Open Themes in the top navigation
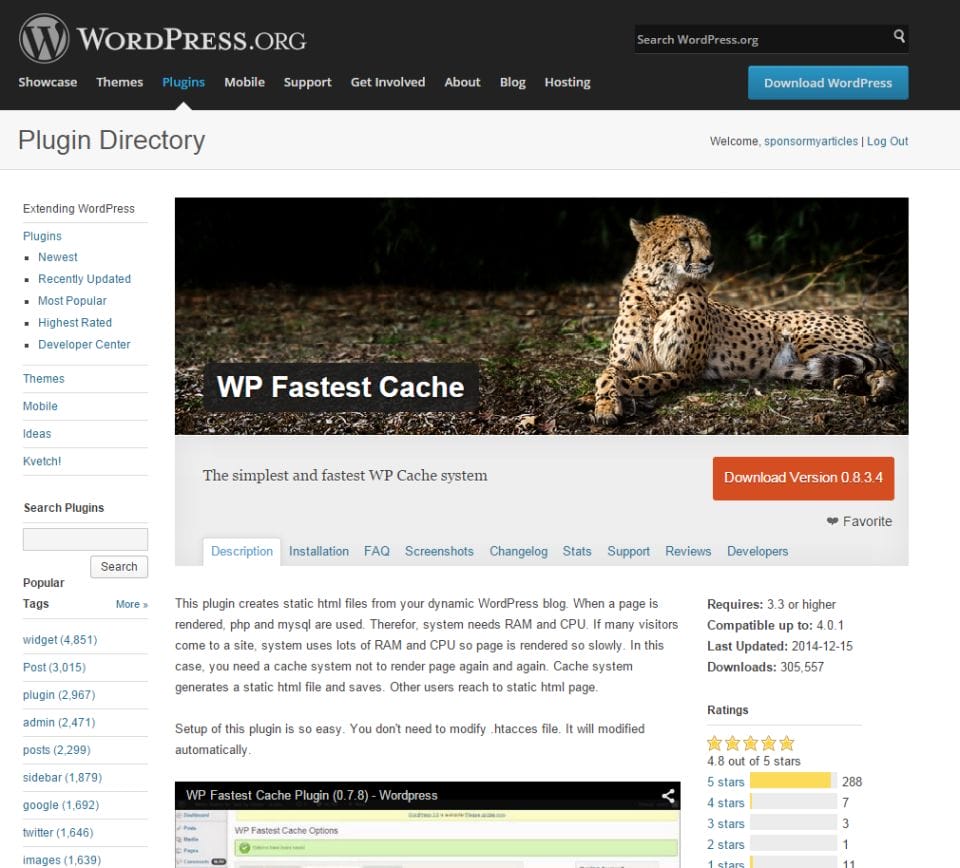 119,82
